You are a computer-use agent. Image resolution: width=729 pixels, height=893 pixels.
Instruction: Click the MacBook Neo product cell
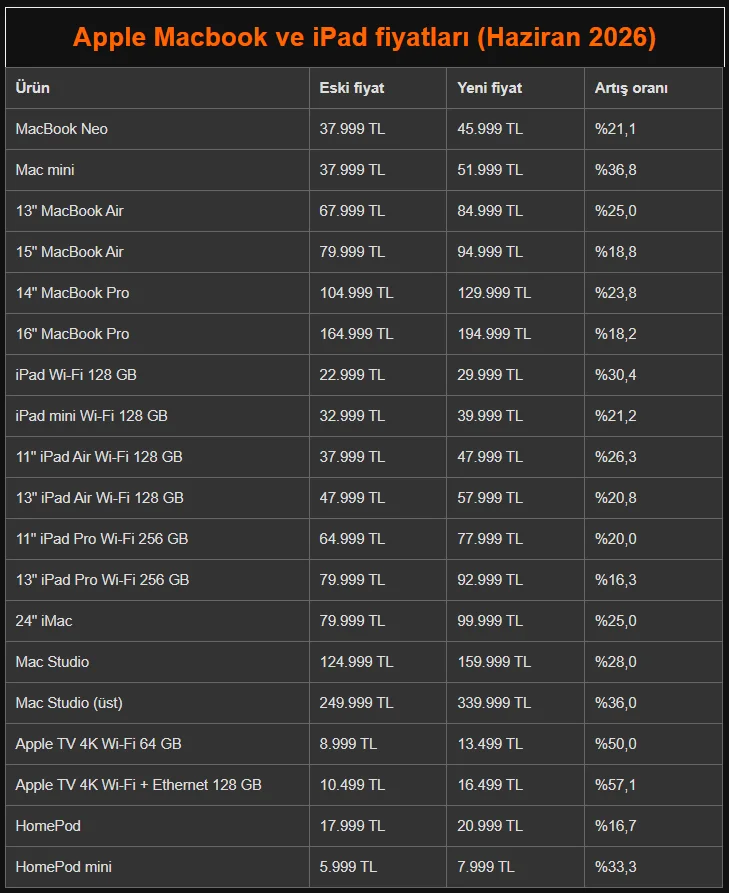pos(157,129)
